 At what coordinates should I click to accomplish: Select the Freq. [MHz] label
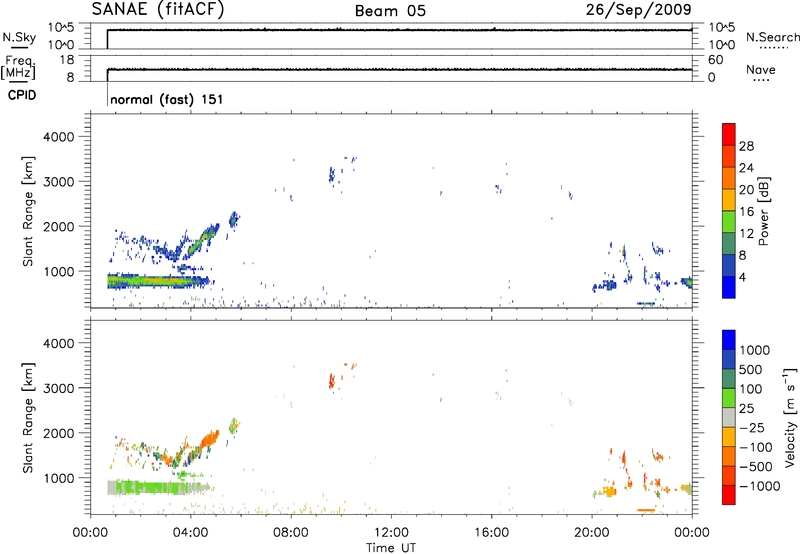(x=19, y=67)
